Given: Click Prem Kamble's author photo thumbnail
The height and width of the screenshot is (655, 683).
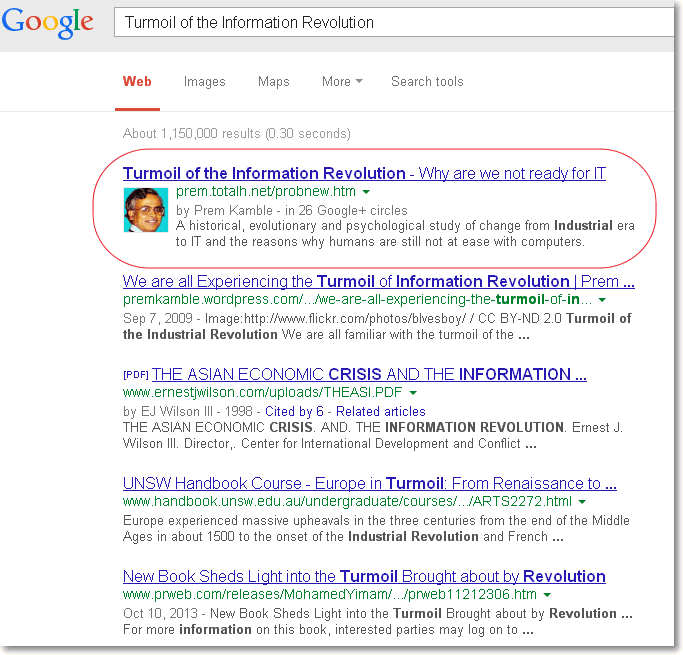Looking at the screenshot, I should (x=145, y=209).
